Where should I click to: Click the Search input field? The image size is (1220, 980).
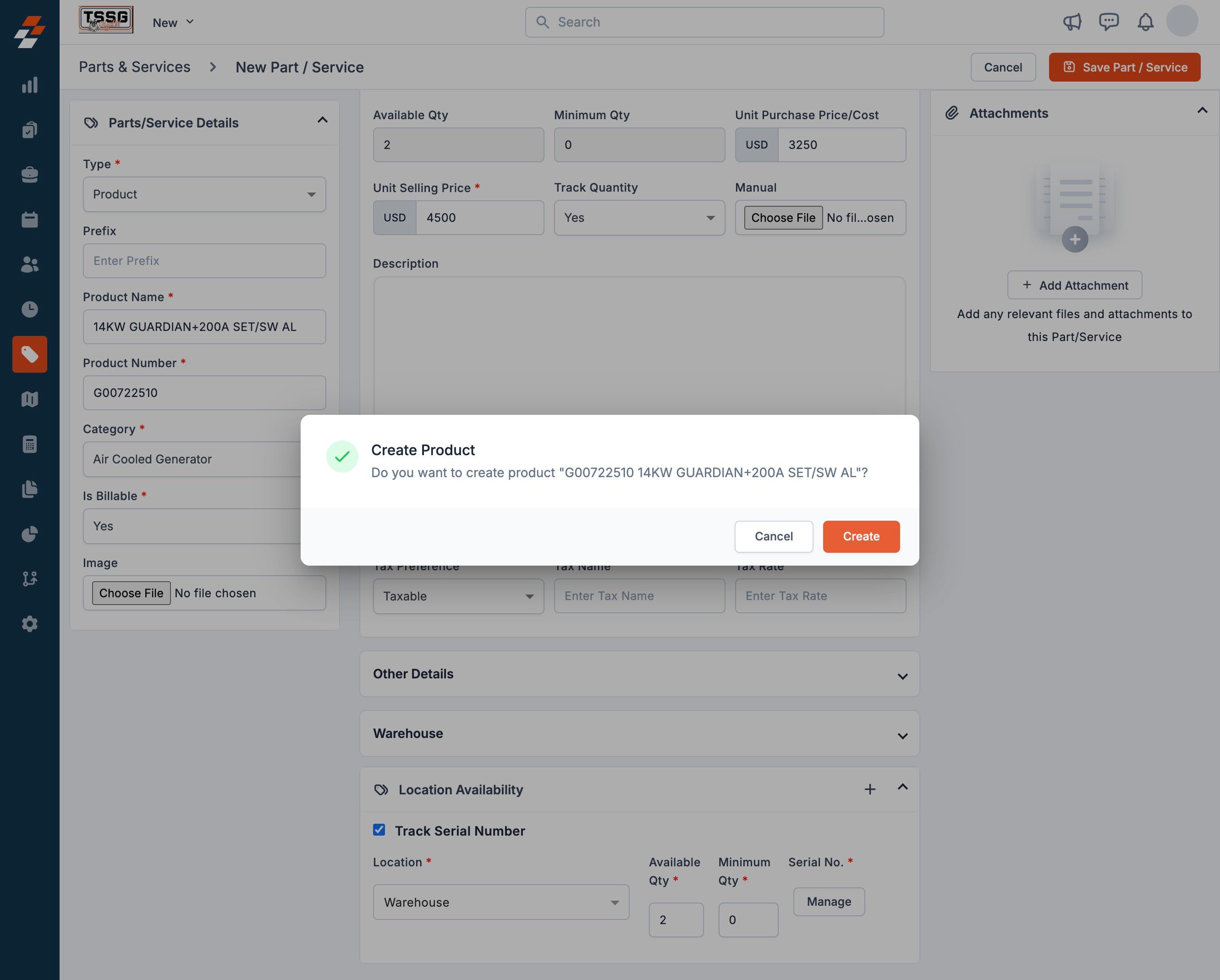pos(704,22)
